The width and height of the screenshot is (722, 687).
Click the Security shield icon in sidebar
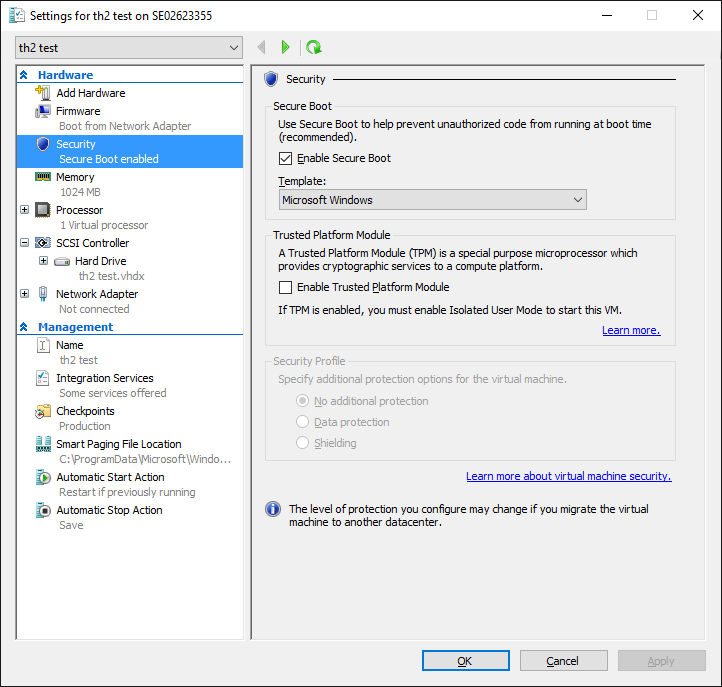tap(43, 144)
